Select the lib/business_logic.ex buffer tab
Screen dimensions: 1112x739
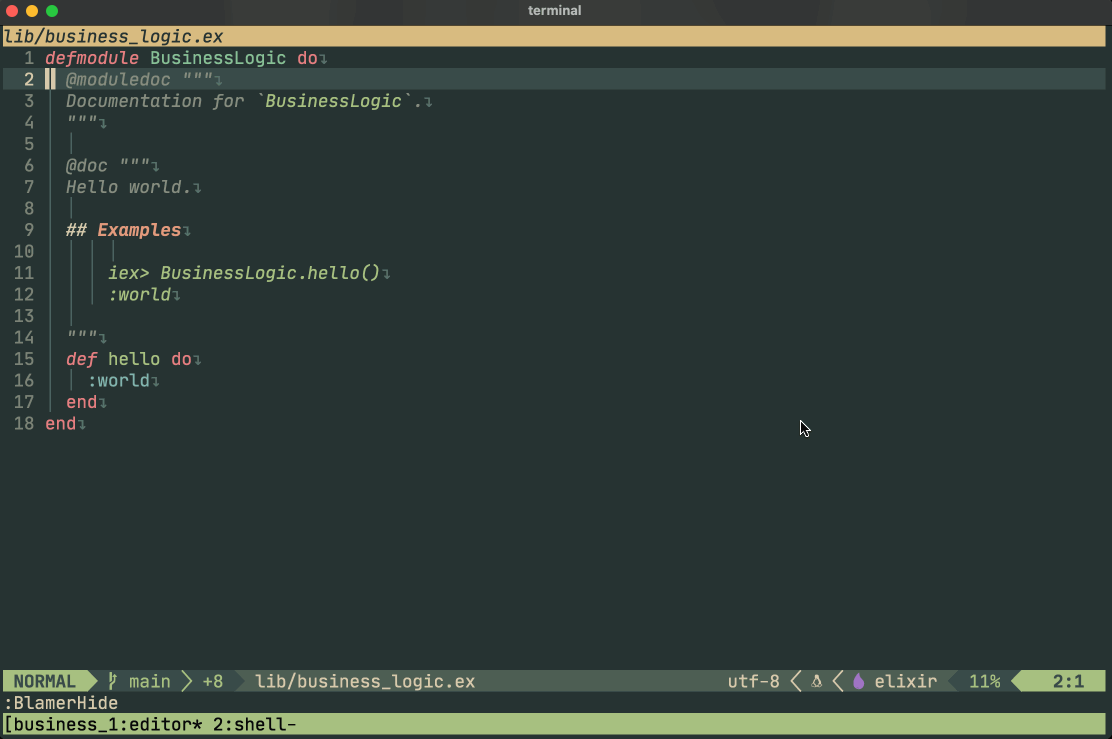pos(113,36)
